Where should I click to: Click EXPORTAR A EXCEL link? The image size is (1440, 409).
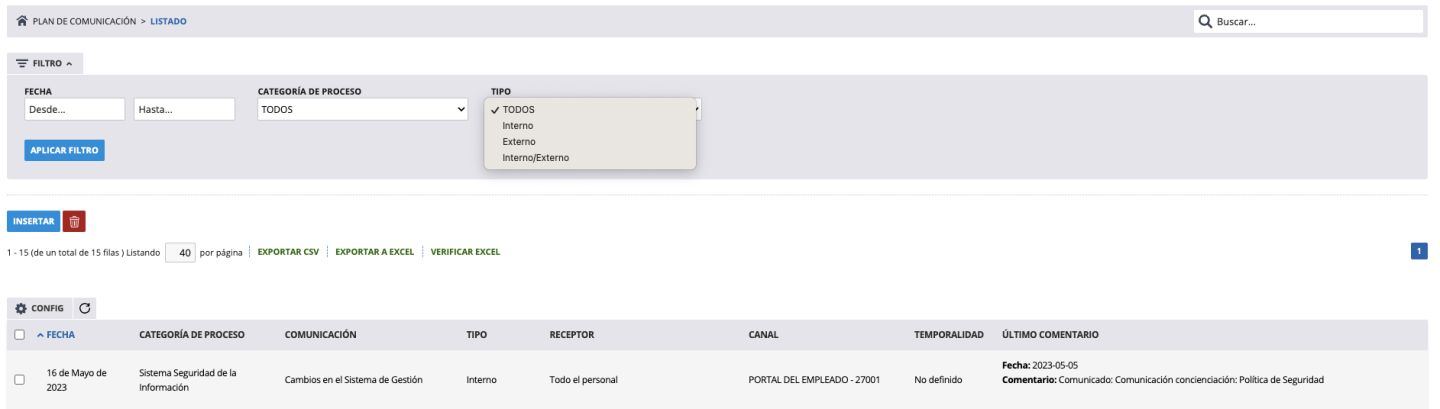374,252
